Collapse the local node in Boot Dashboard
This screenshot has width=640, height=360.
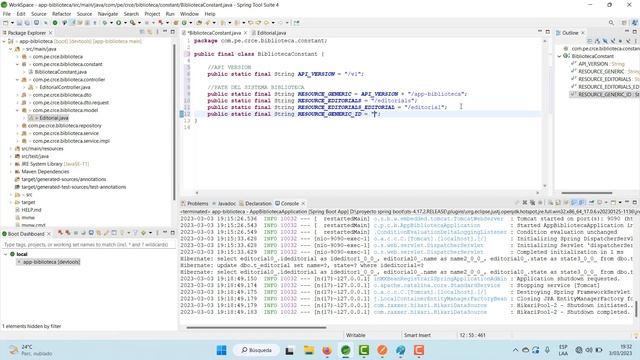(x=6, y=254)
